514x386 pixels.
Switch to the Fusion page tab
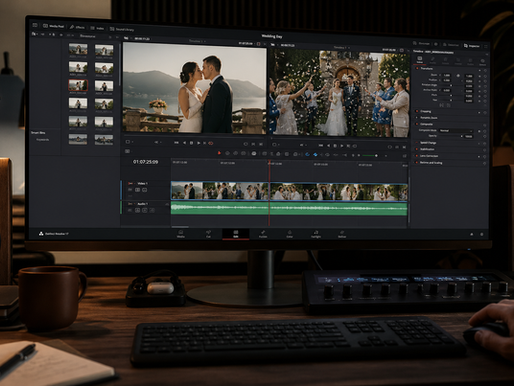click(x=263, y=234)
